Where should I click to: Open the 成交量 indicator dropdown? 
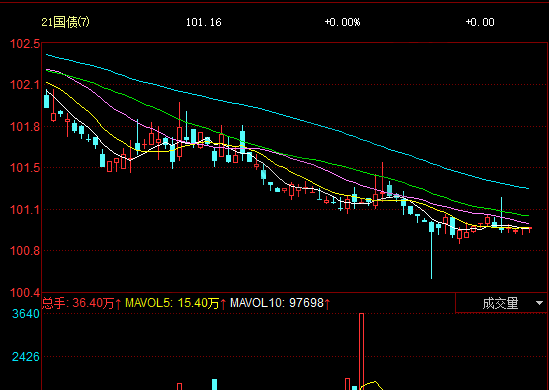pos(502,303)
